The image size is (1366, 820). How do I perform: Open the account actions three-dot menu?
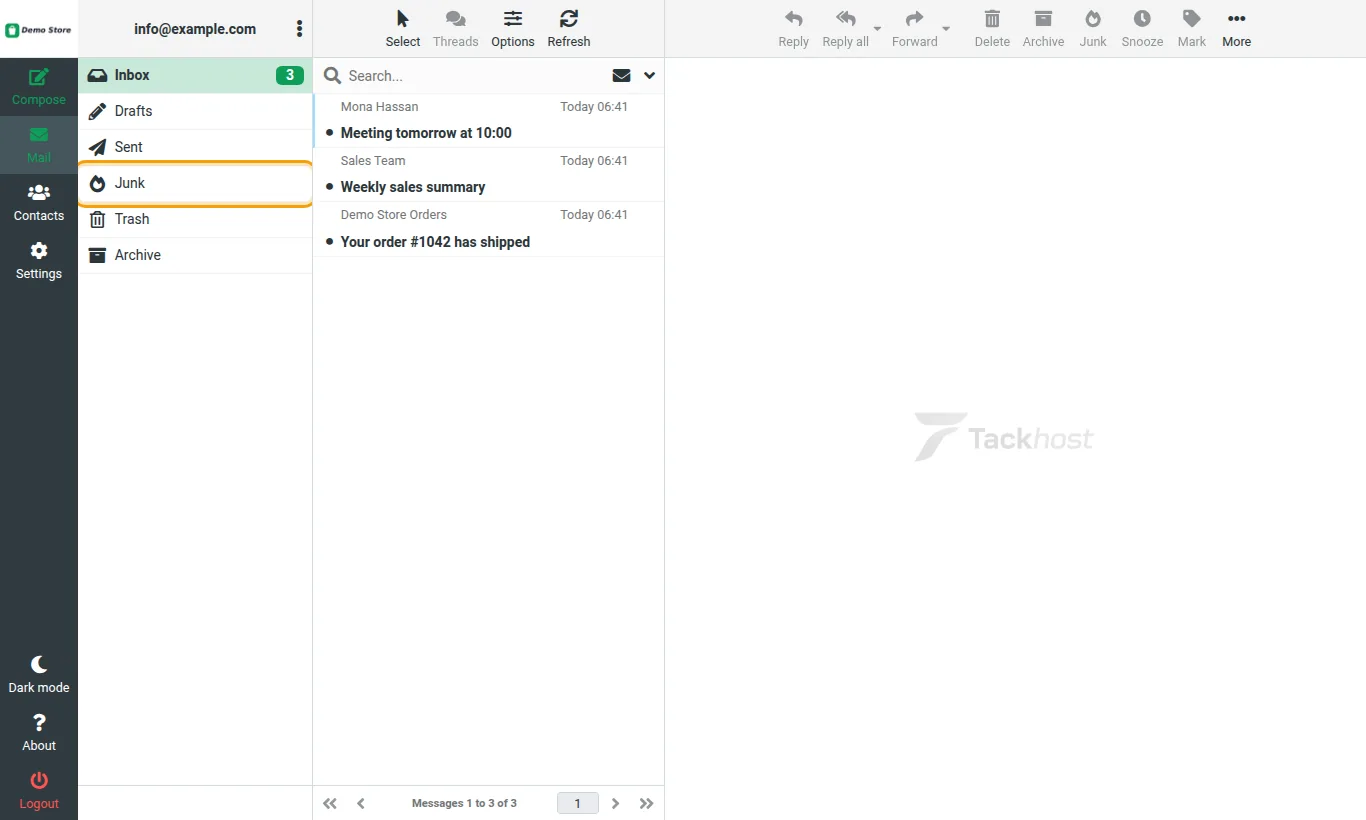[x=299, y=29]
